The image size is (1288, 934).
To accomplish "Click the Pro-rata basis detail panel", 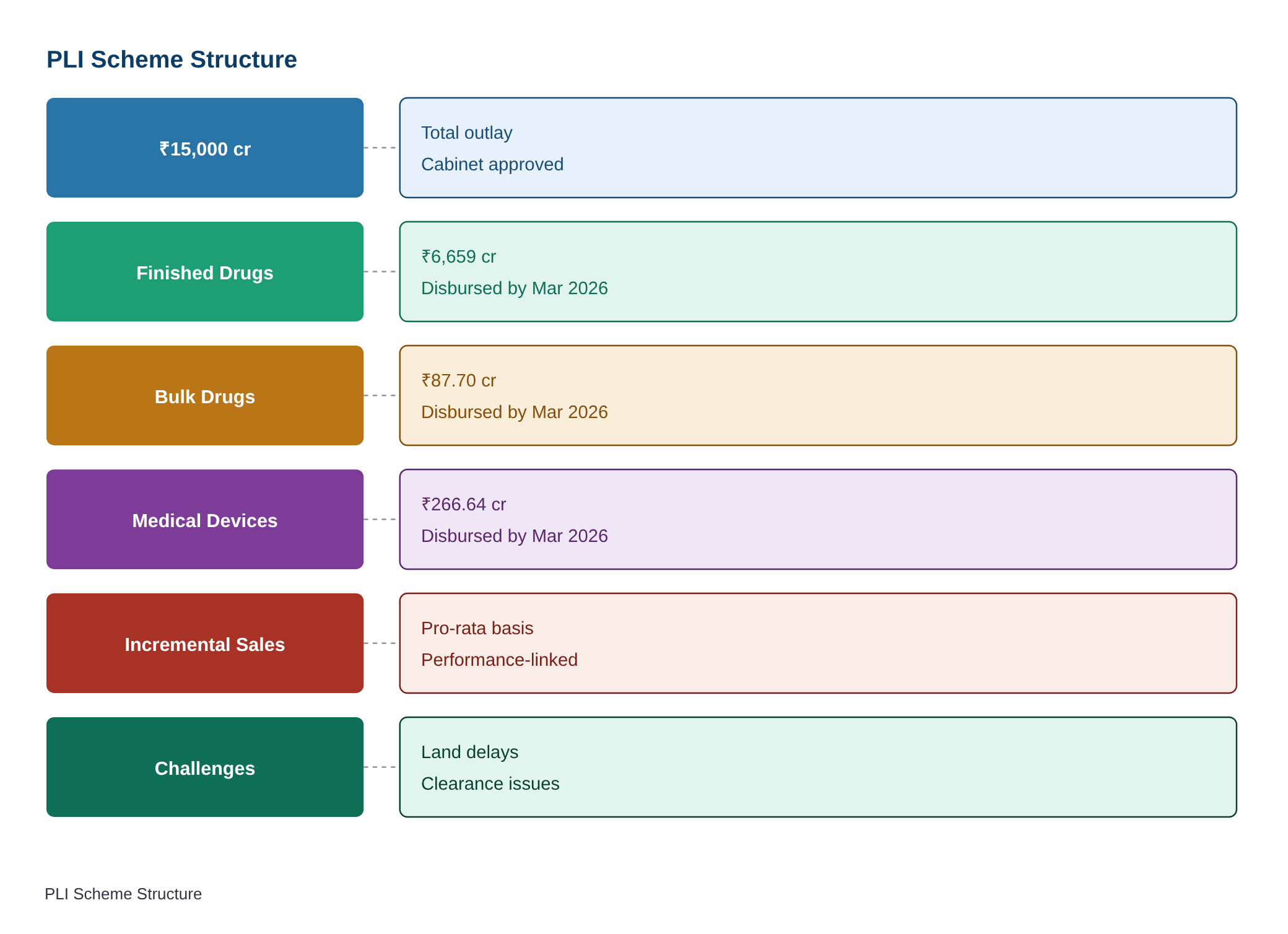I will pos(818,643).
